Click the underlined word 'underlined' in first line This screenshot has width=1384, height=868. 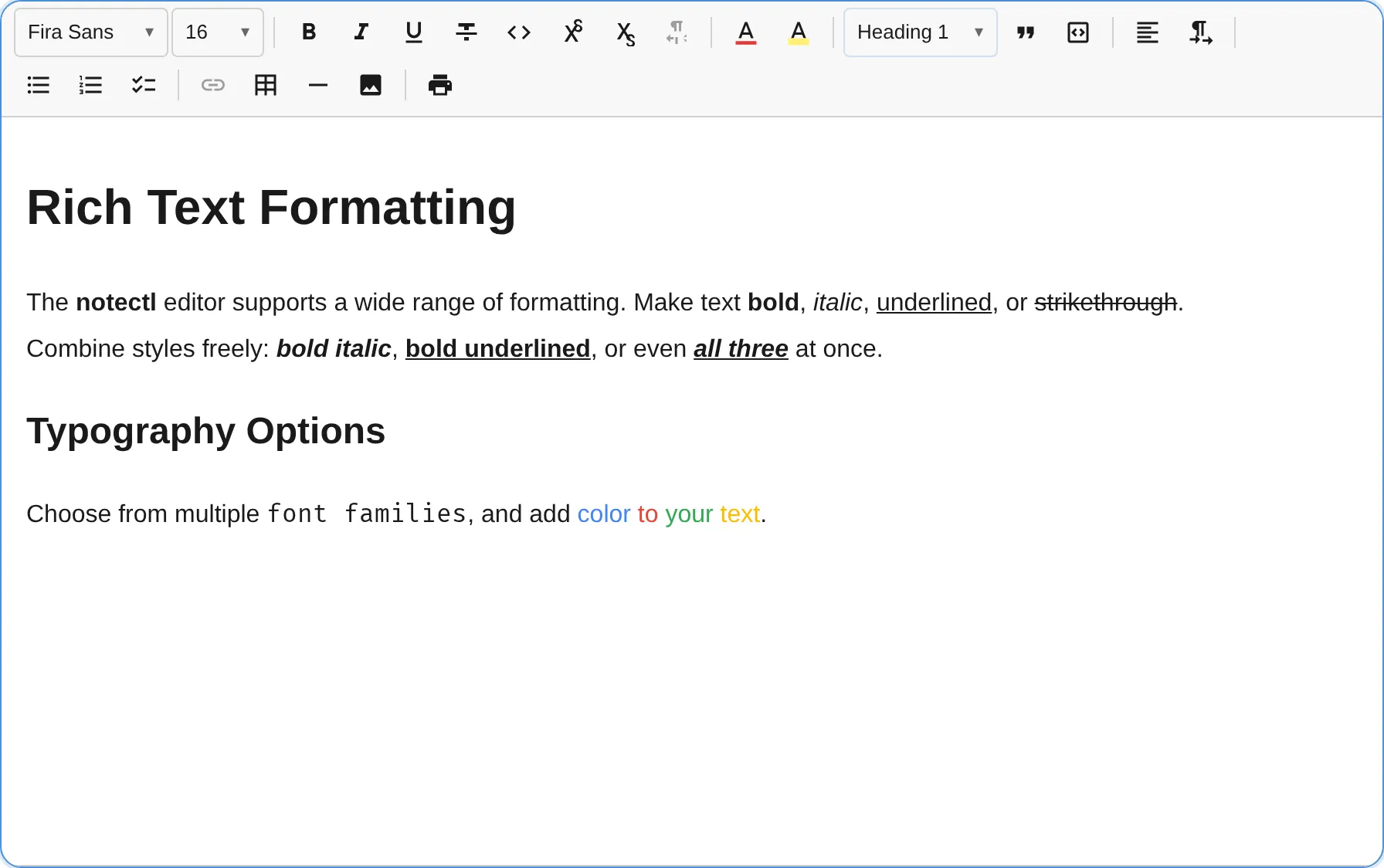(x=934, y=302)
